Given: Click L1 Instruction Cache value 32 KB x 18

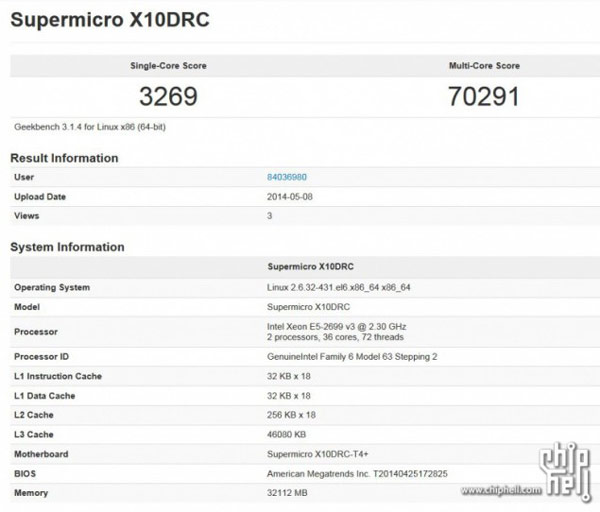Looking at the screenshot, I should (289, 376).
